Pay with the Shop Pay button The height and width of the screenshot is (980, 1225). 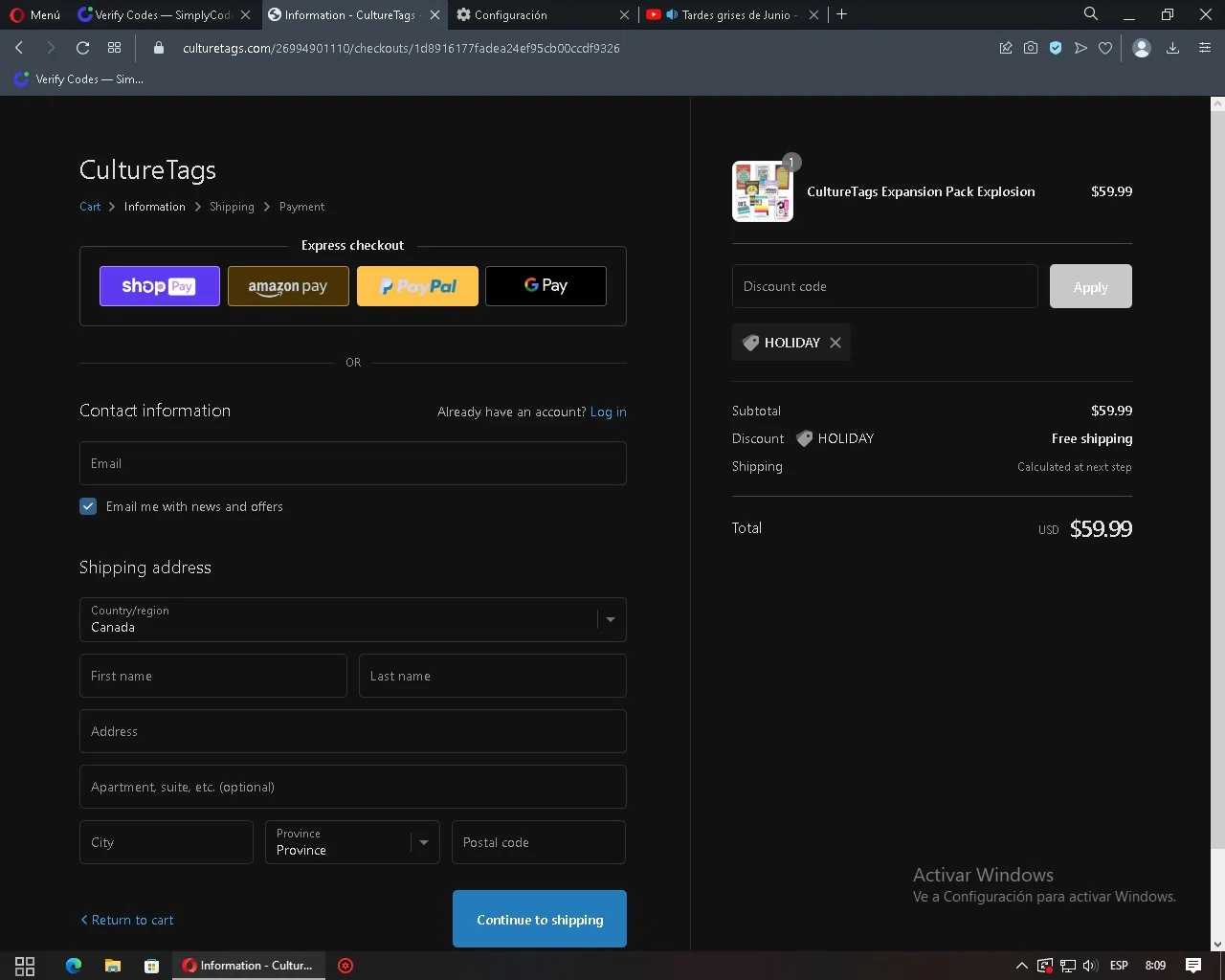[160, 286]
